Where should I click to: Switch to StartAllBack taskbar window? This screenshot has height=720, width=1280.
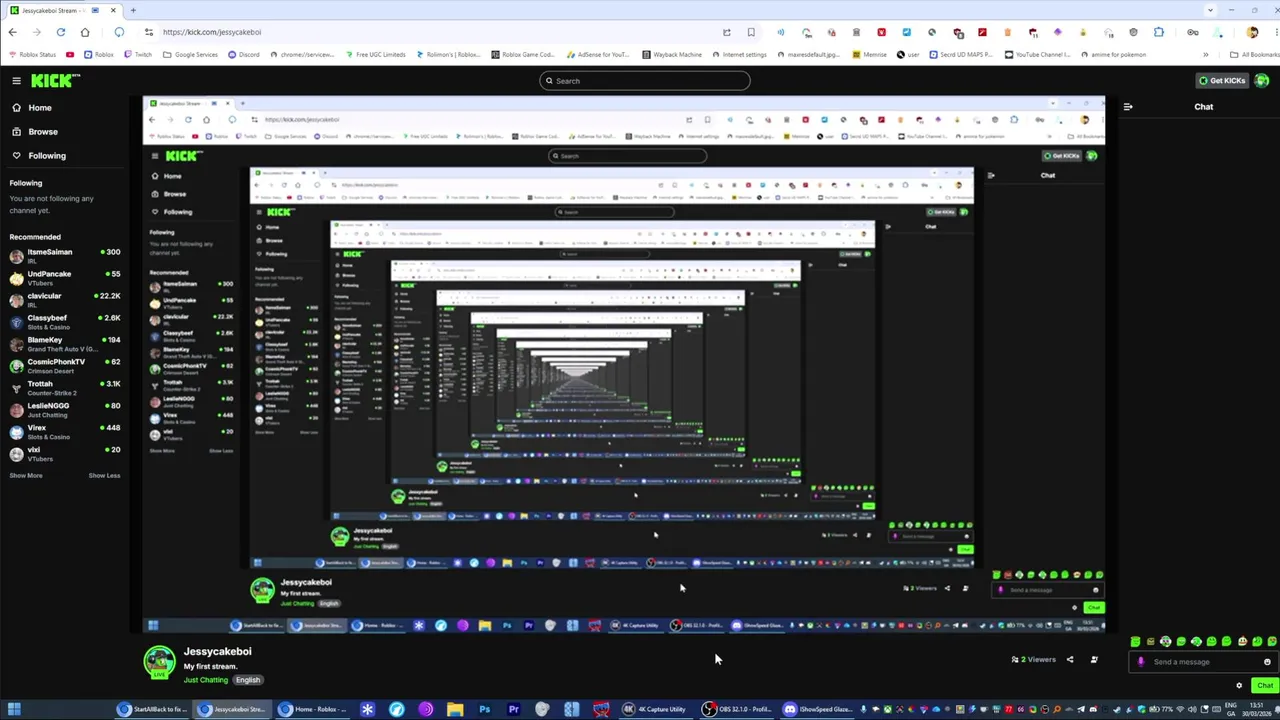pos(152,710)
